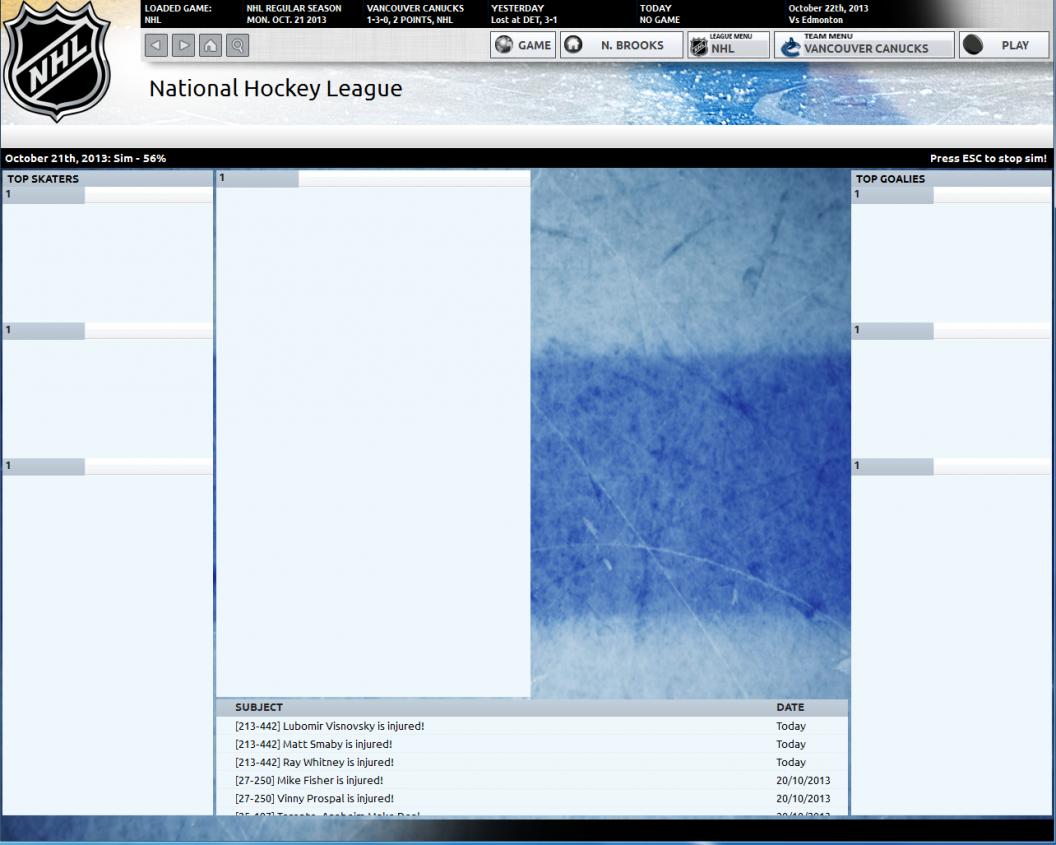Screen dimensions: 1056x845
Task: Open the N. BROOKS manager menu
Action: (x=622, y=45)
